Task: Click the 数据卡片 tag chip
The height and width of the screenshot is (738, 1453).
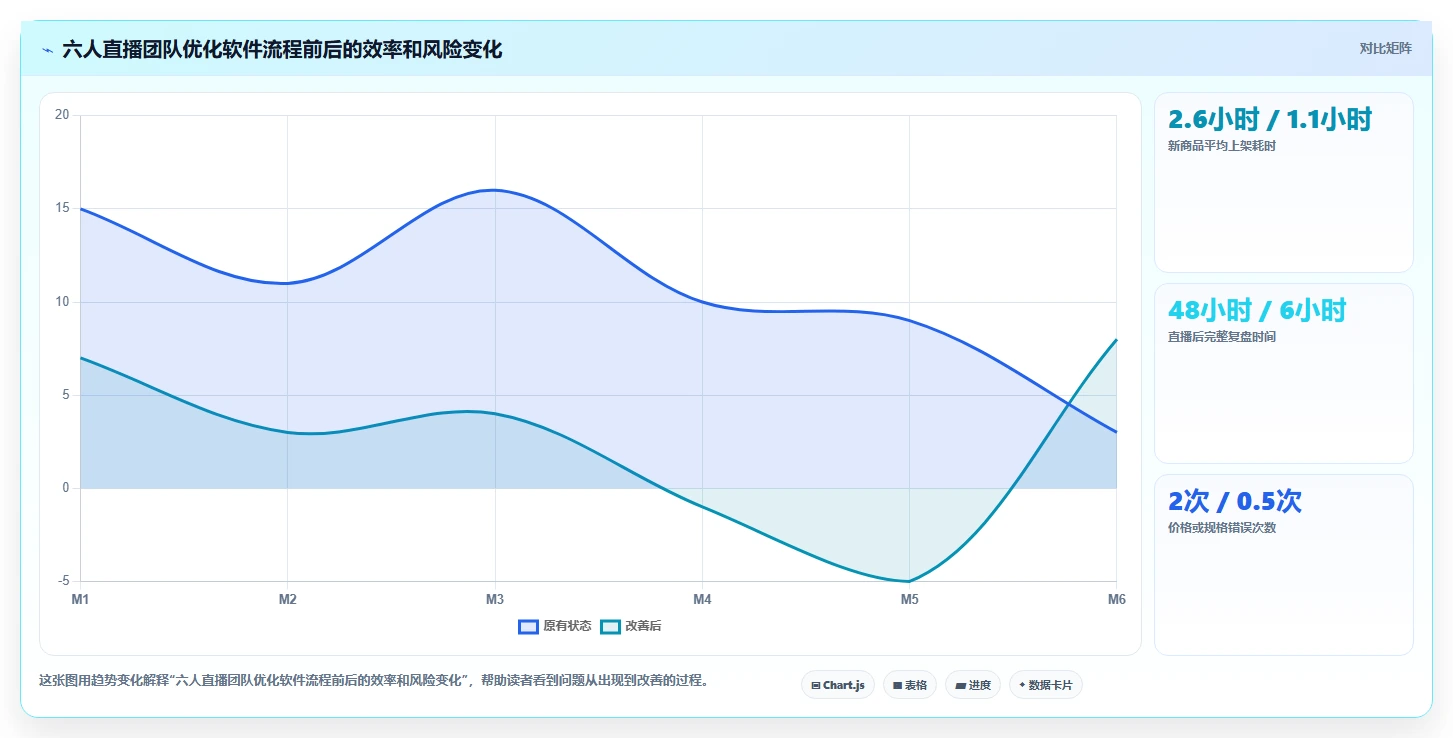Action: click(1046, 685)
